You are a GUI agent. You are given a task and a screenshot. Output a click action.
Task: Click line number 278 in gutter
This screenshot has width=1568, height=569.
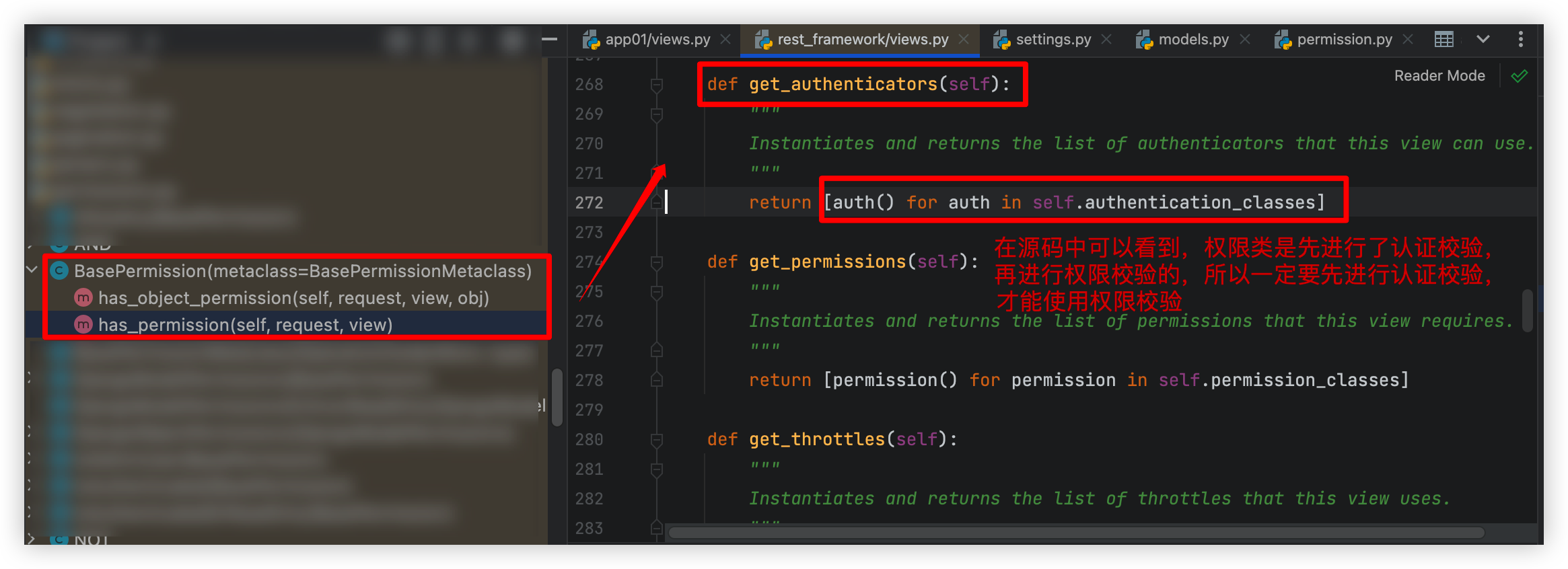589,380
